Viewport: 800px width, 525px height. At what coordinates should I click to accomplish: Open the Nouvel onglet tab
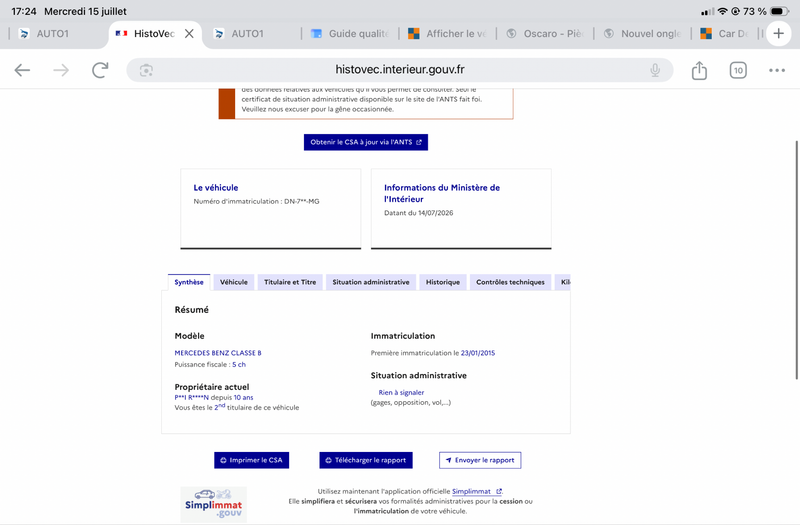coord(642,34)
